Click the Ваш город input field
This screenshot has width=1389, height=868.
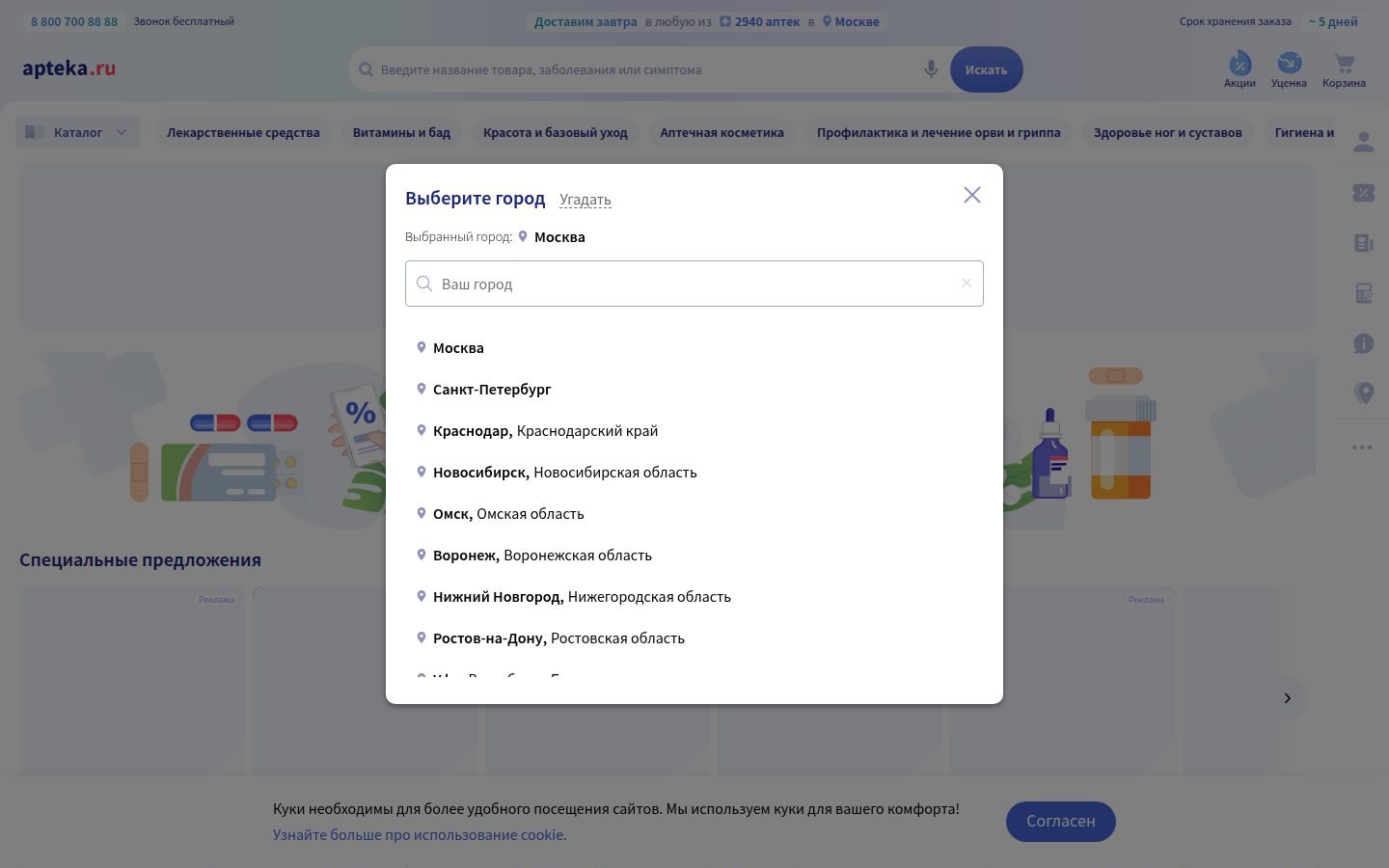coord(694,284)
